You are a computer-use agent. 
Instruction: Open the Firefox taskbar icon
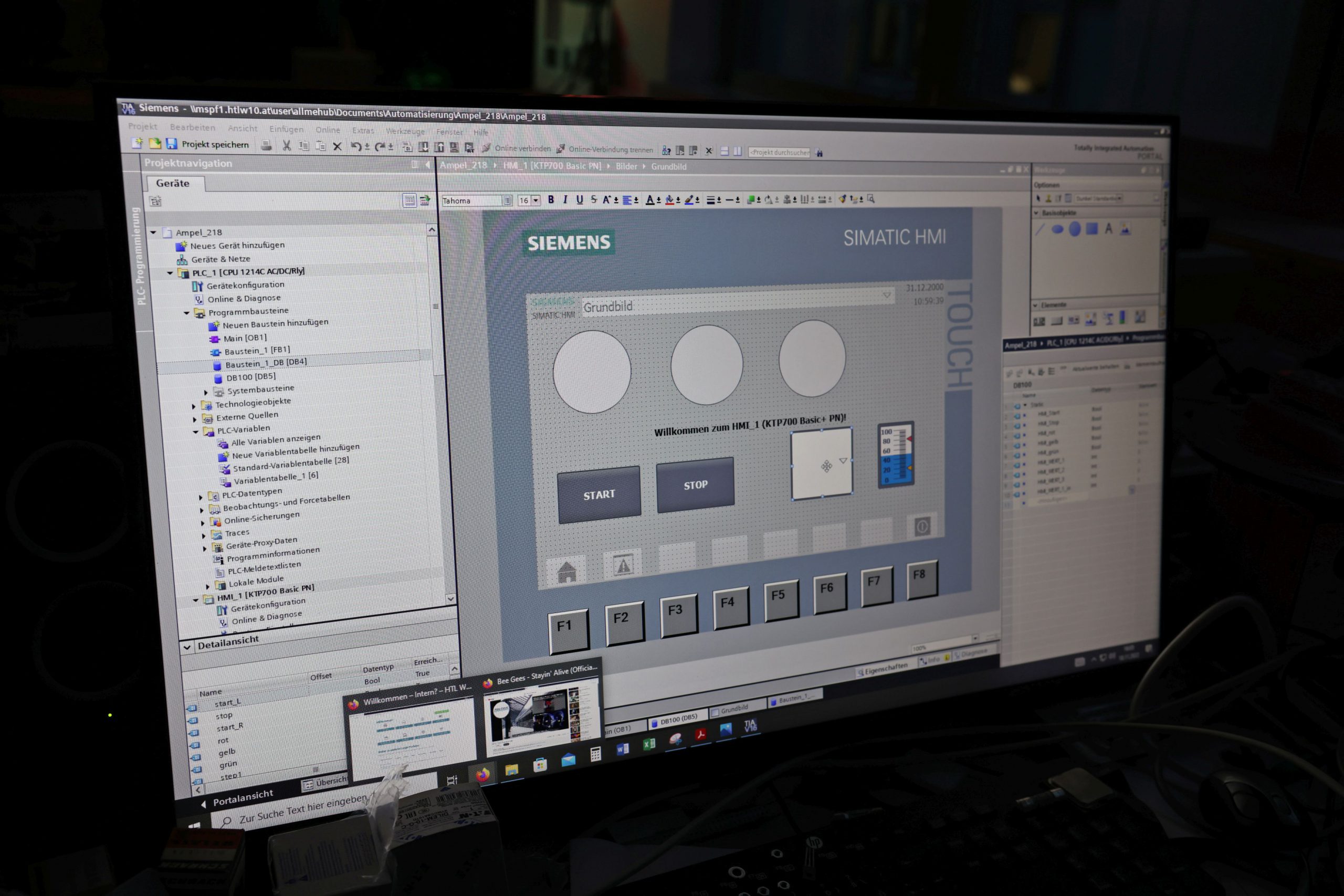pos(483,775)
